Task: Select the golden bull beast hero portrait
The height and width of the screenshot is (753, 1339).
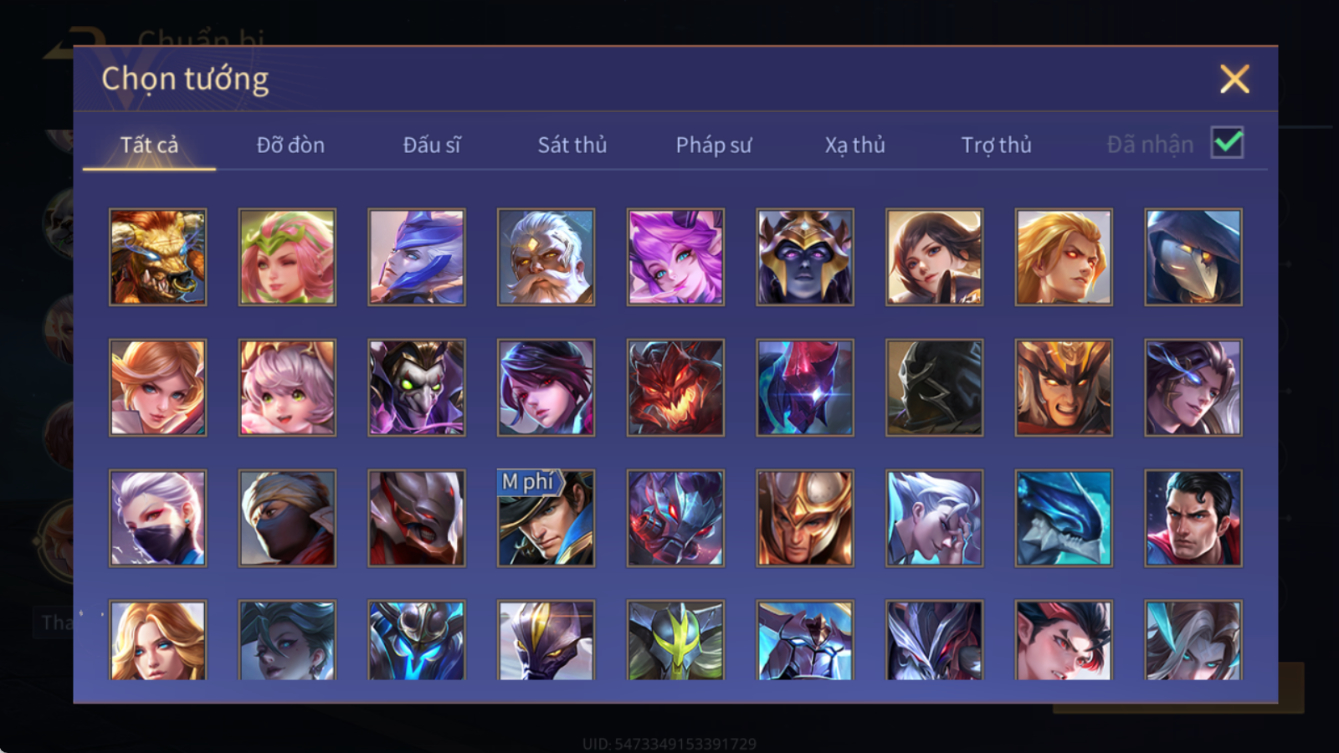Action: point(158,257)
